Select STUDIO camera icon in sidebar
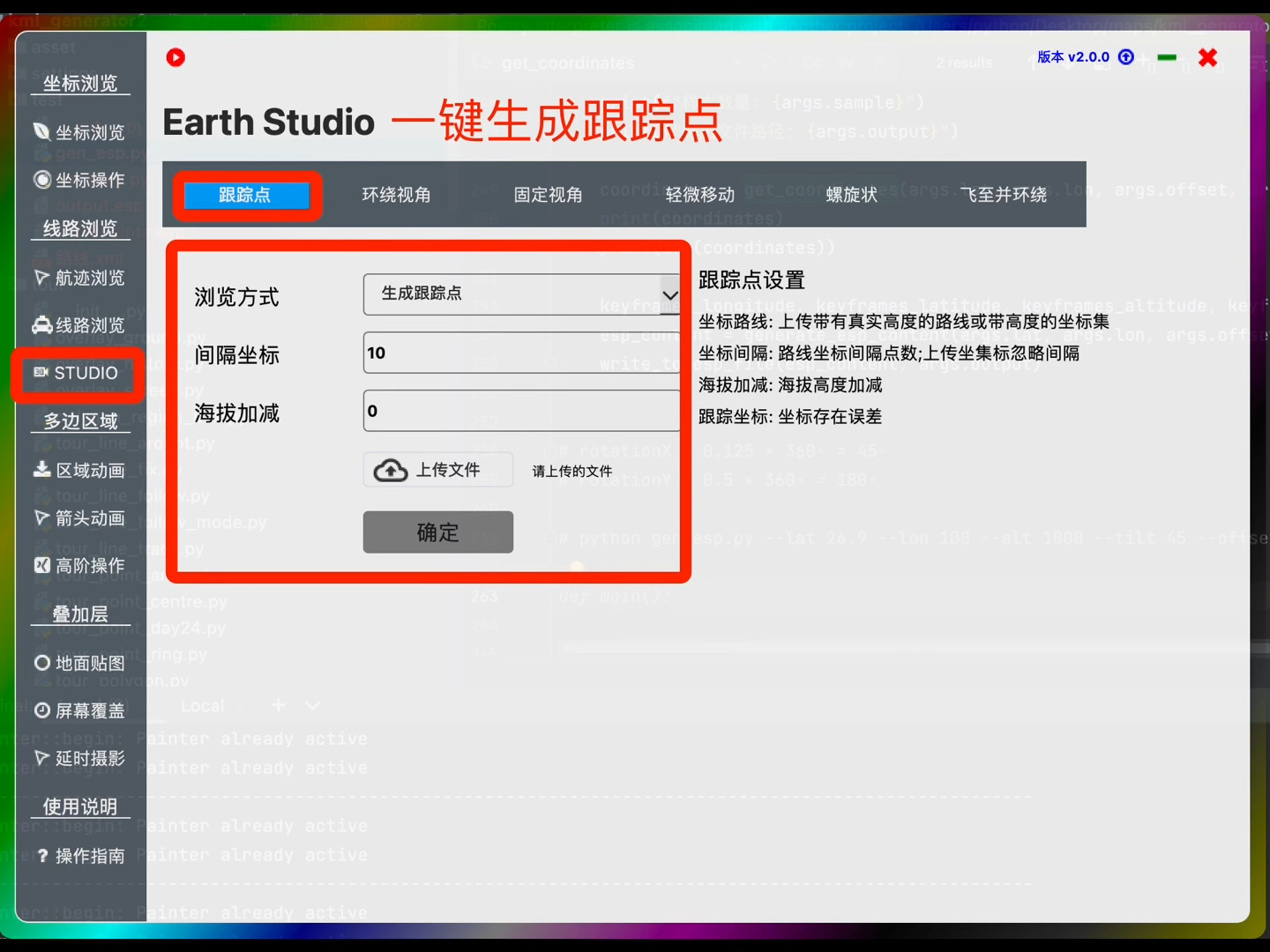The width and height of the screenshot is (1270, 952). coord(41,373)
